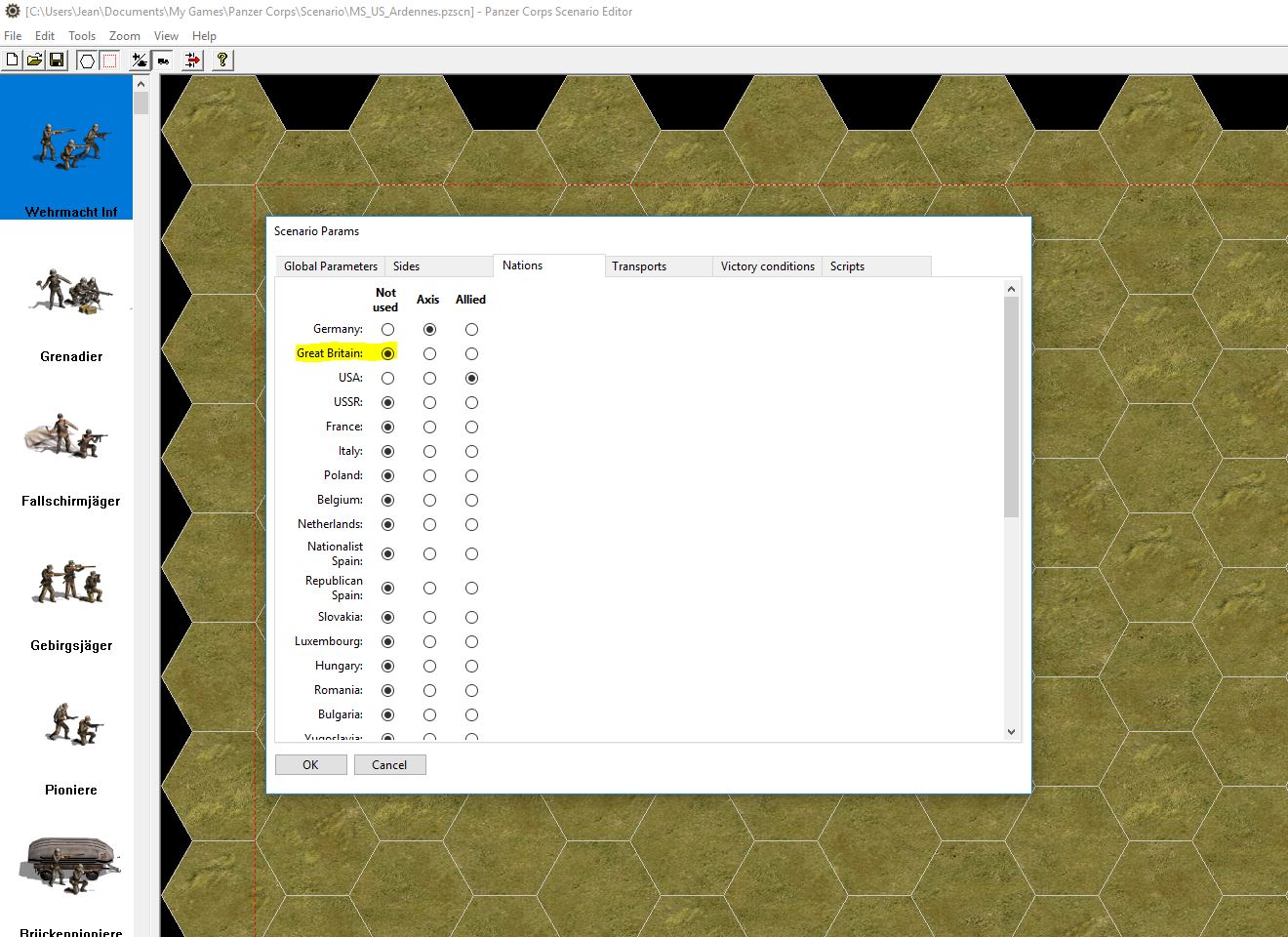Set Poland to Allied
The image size is (1288, 937).
tap(471, 476)
